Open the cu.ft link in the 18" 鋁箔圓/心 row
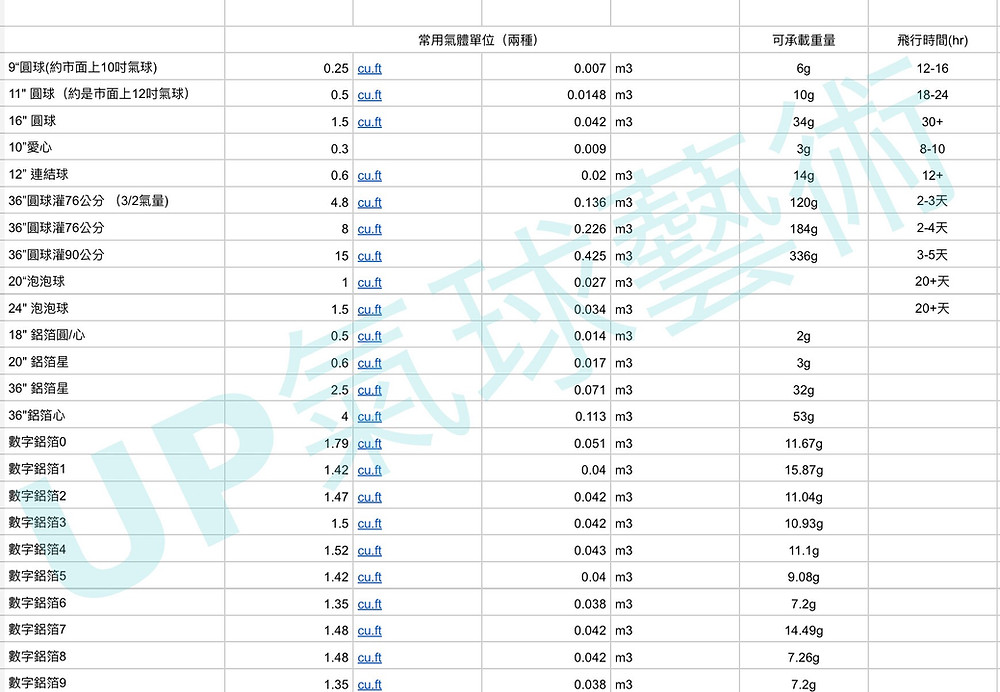Screen dimensions: 1000x692 (369, 336)
